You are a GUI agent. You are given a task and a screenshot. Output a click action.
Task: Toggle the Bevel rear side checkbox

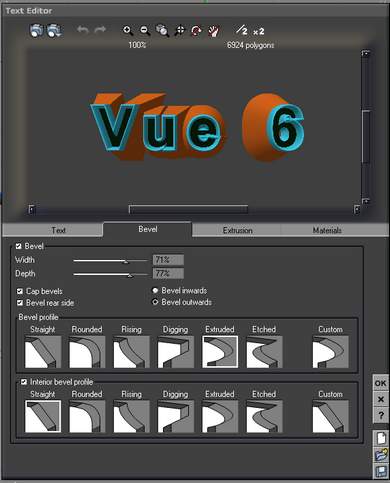click(20, 303)
